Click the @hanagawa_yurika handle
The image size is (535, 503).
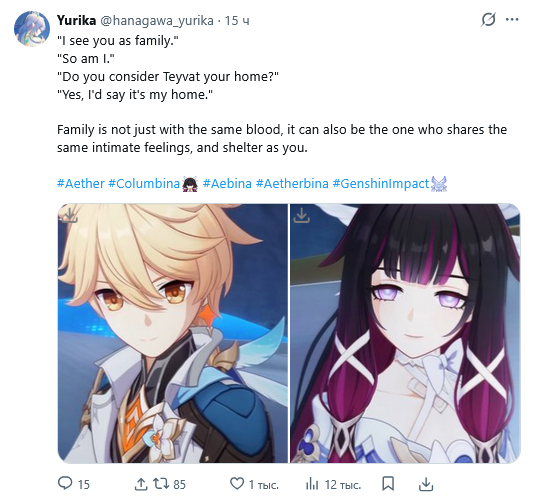pos(157,21)
